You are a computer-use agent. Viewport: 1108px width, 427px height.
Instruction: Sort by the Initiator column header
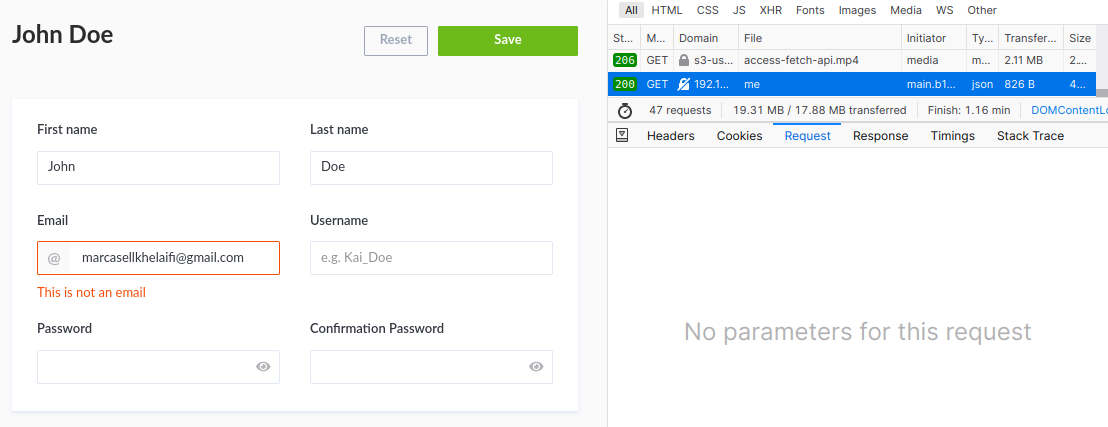point(933,38)
